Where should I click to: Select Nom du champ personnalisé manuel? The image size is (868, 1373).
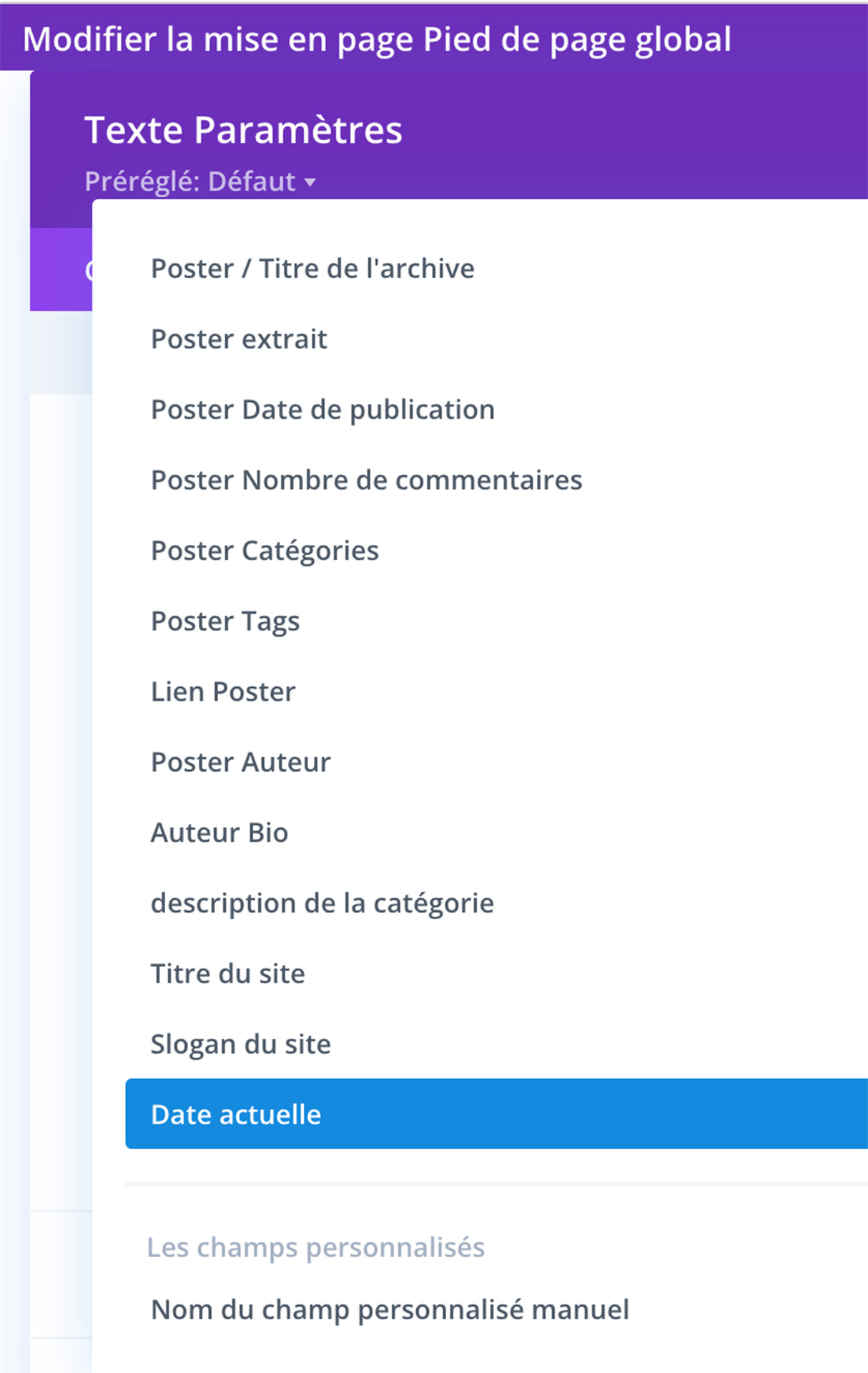coord(390,1310)
